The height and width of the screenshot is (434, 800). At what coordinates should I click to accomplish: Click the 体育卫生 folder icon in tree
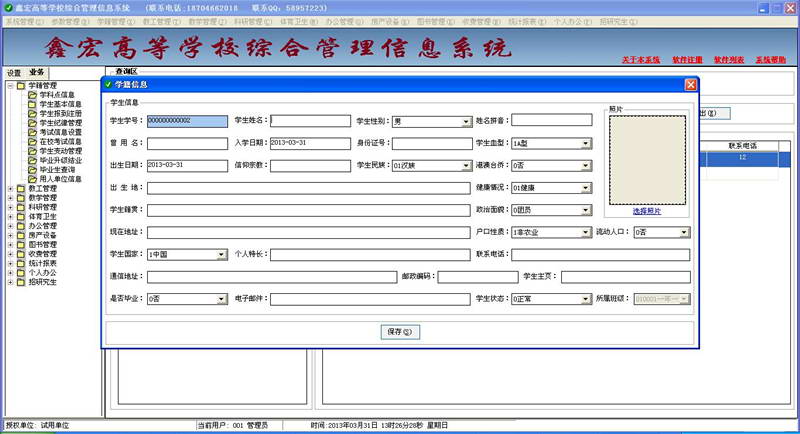21,217
